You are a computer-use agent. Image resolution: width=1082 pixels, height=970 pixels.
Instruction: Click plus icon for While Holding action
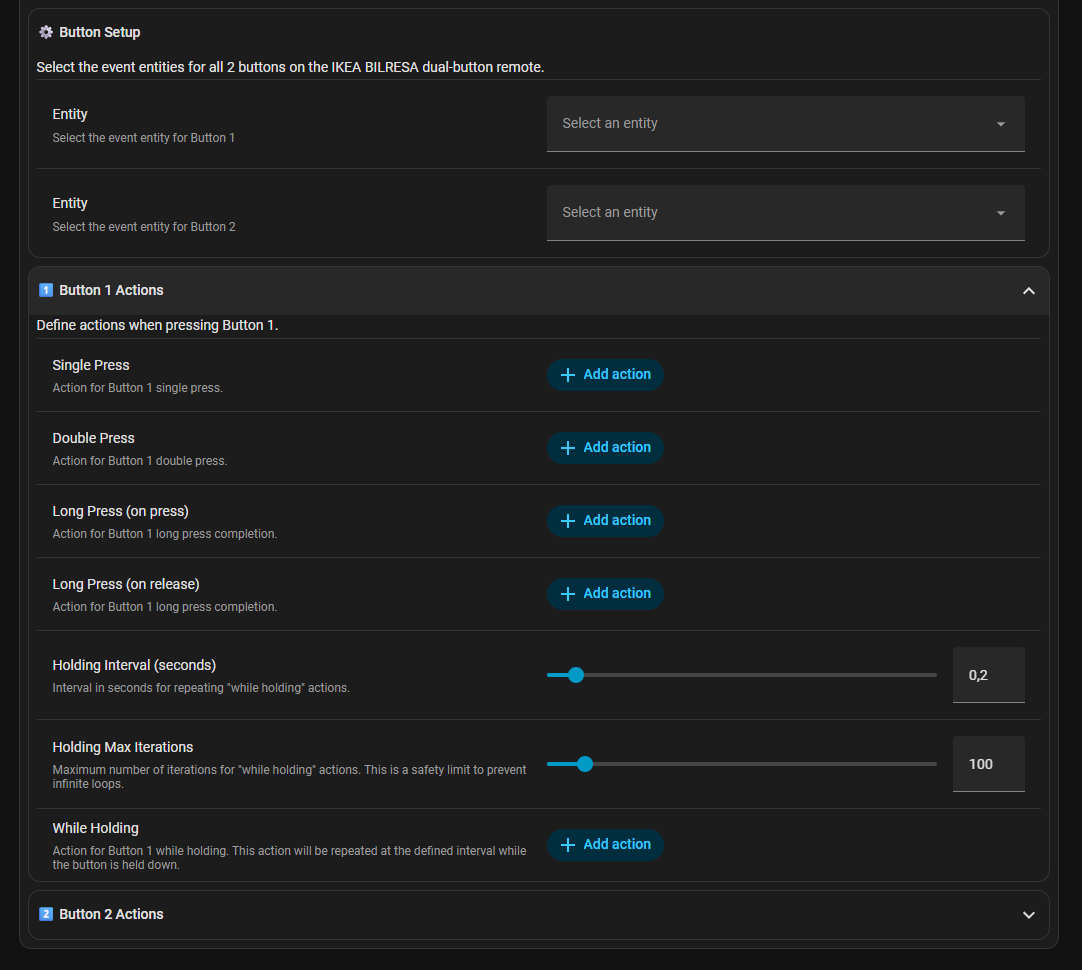pos(568,845)
